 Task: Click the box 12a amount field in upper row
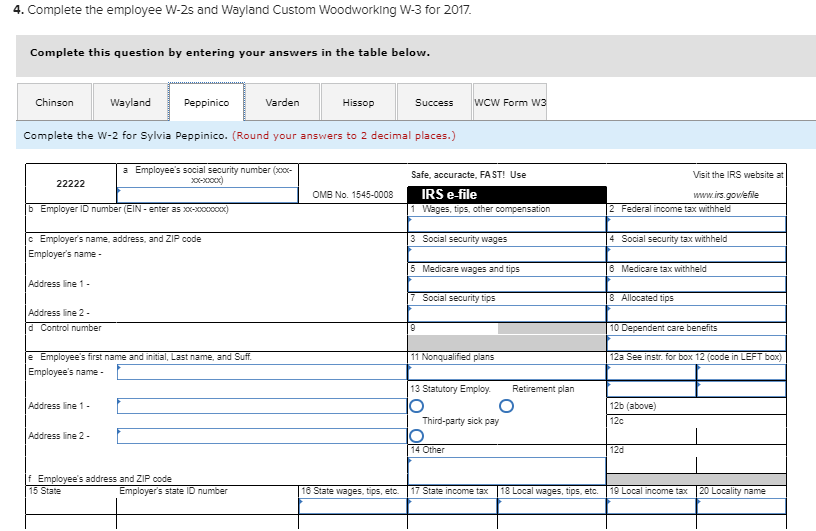[x=741, y=372]
